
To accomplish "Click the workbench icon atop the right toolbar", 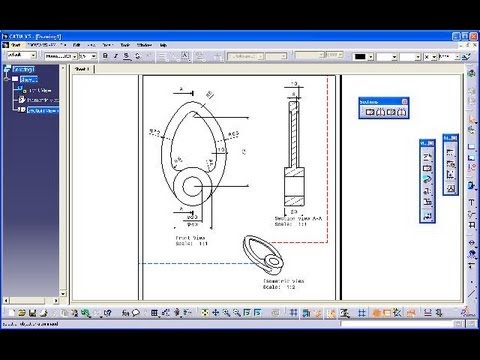I will point(471,73).
